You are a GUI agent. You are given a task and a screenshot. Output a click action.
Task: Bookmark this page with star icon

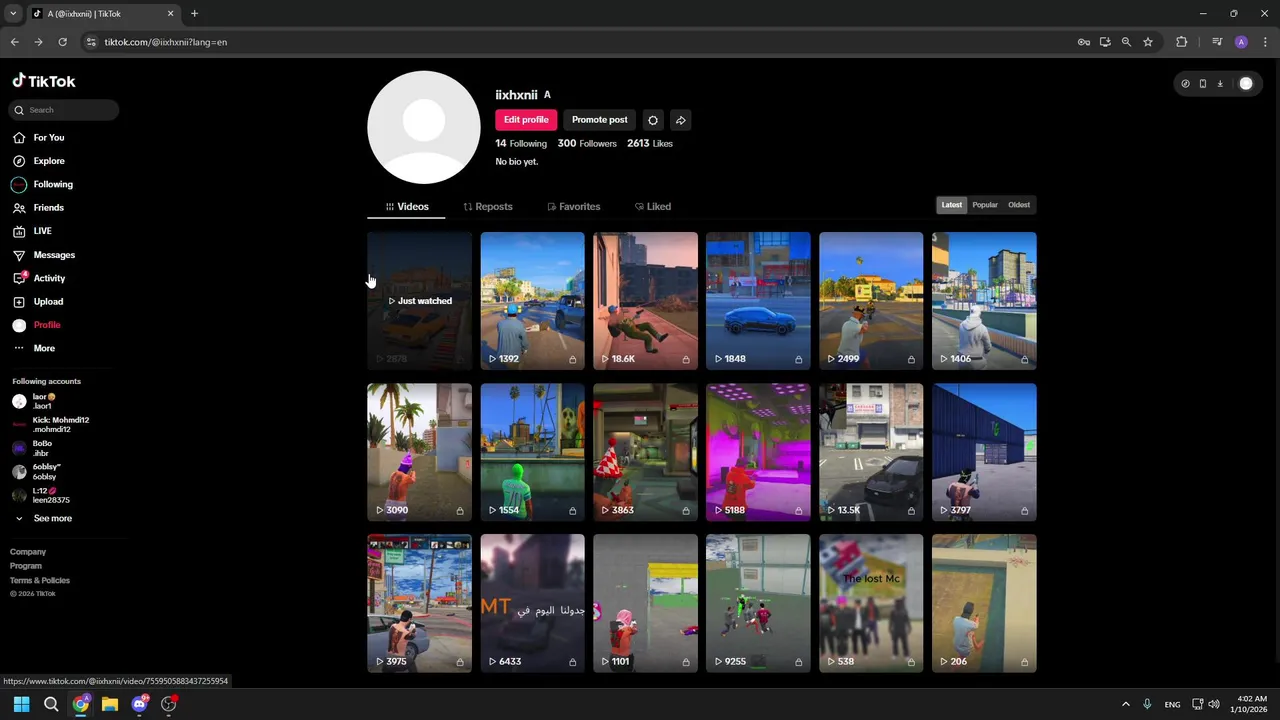coord(1148,42)
